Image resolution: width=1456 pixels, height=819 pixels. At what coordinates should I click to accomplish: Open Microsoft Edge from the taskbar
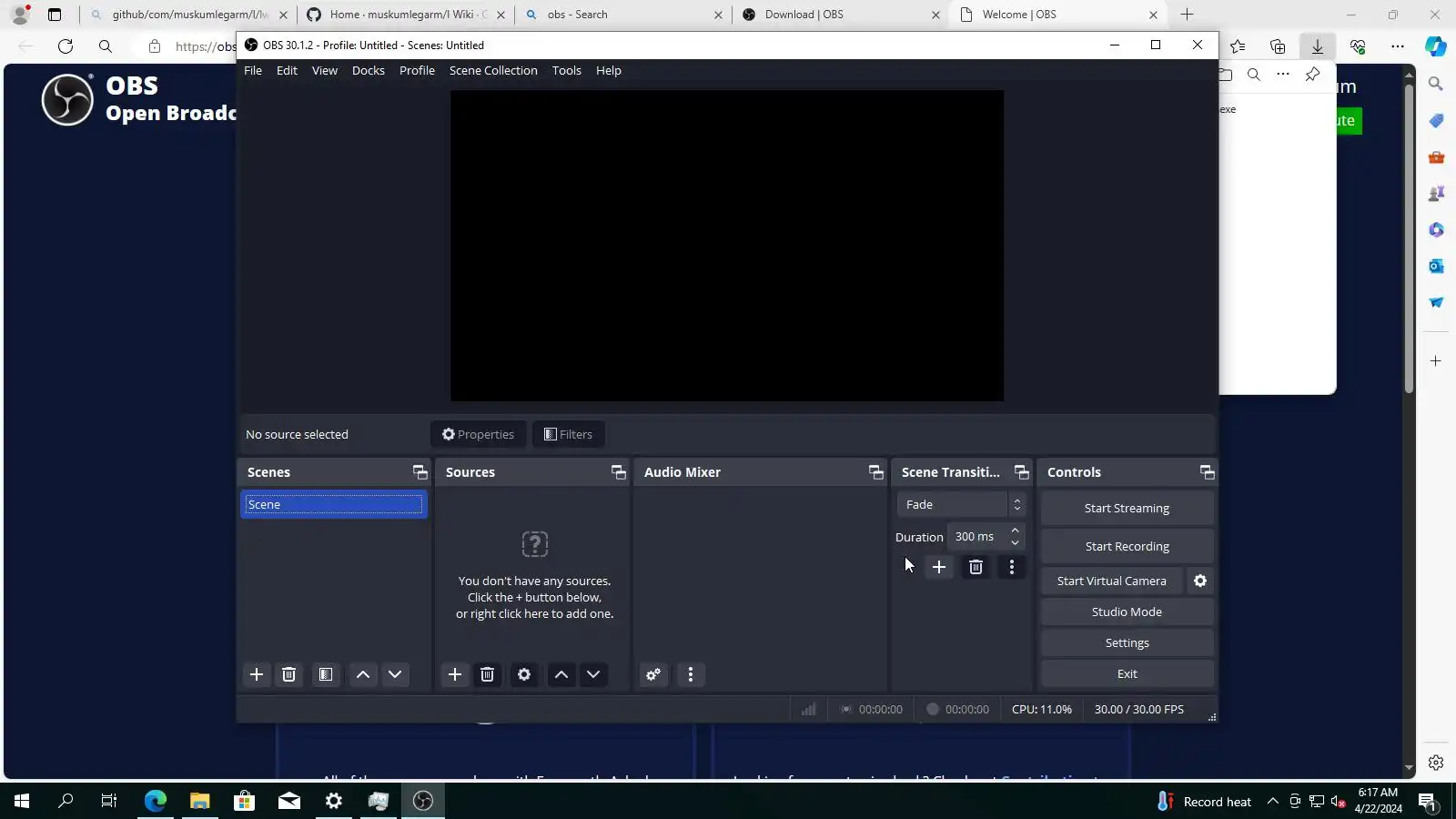(x=155, y=801)
